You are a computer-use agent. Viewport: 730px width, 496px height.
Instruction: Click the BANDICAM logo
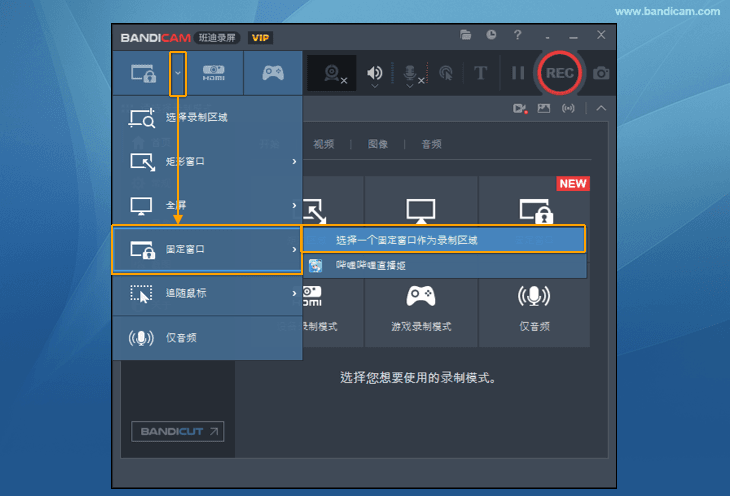(x=155, y=38)
